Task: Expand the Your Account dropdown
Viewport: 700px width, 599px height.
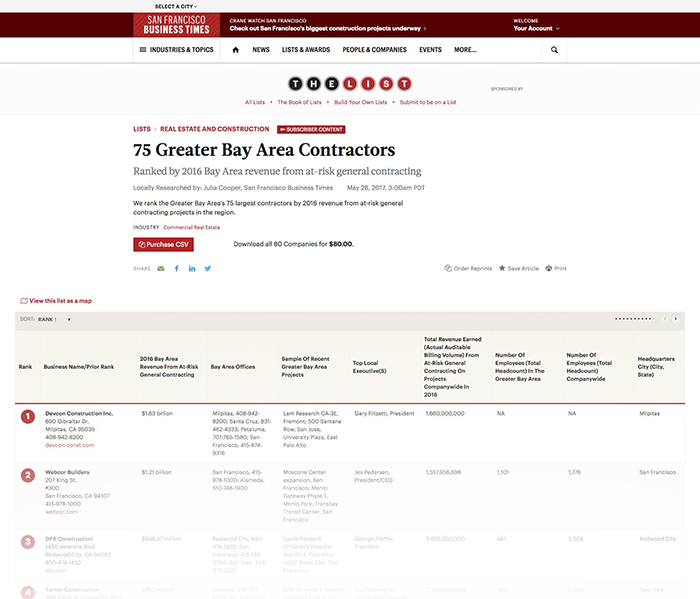Action: [x=536, y=29]
